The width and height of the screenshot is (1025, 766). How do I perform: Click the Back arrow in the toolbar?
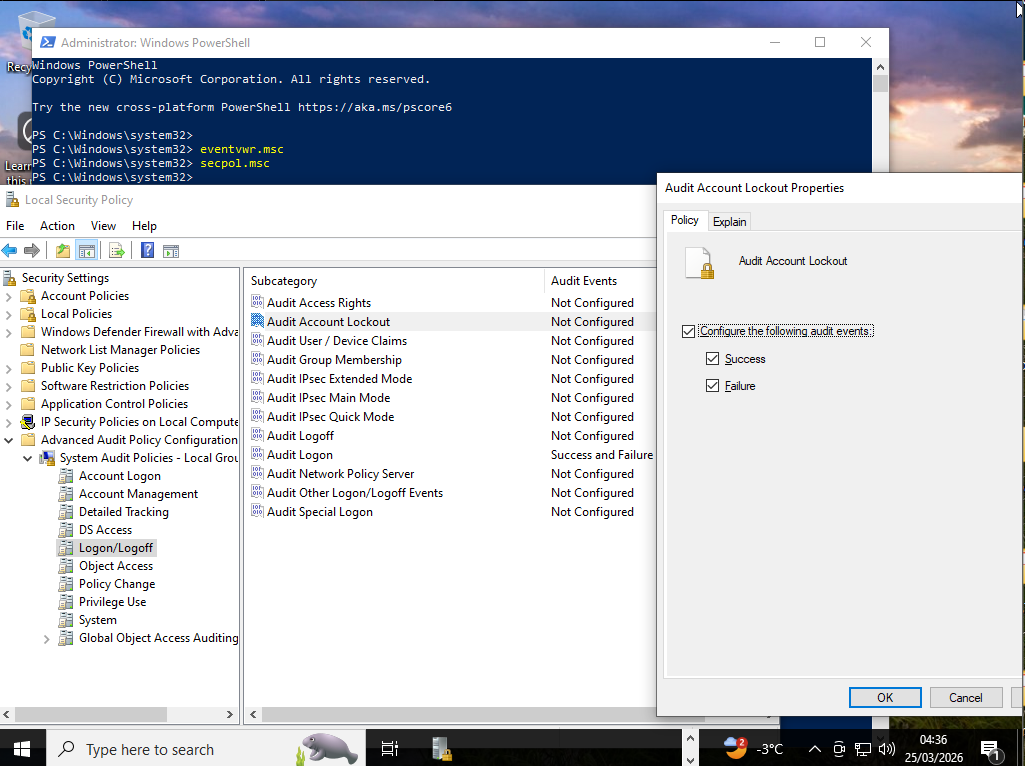10,251
